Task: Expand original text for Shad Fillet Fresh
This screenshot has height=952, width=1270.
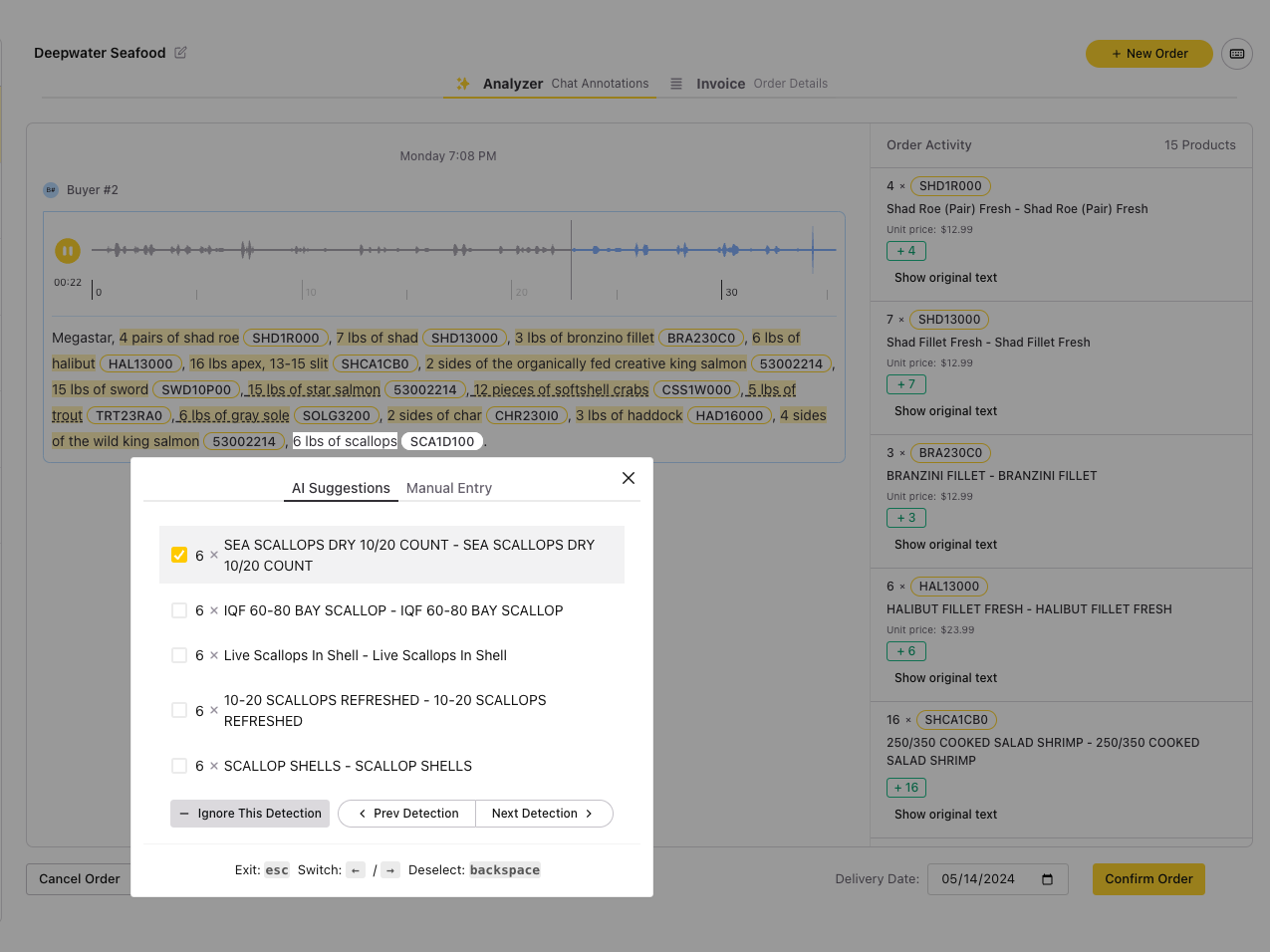Action: click(x=945, y=411)
